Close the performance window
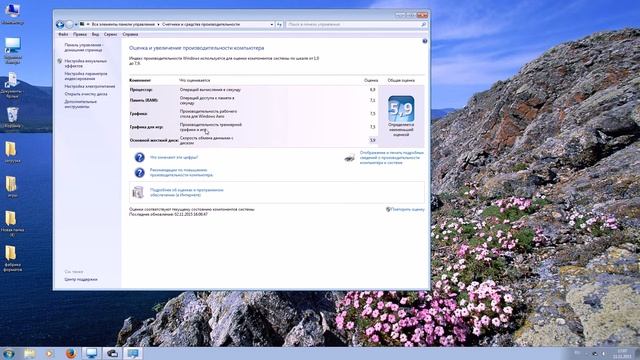This screenshot has width=640, height=360. tap(422, 15)
